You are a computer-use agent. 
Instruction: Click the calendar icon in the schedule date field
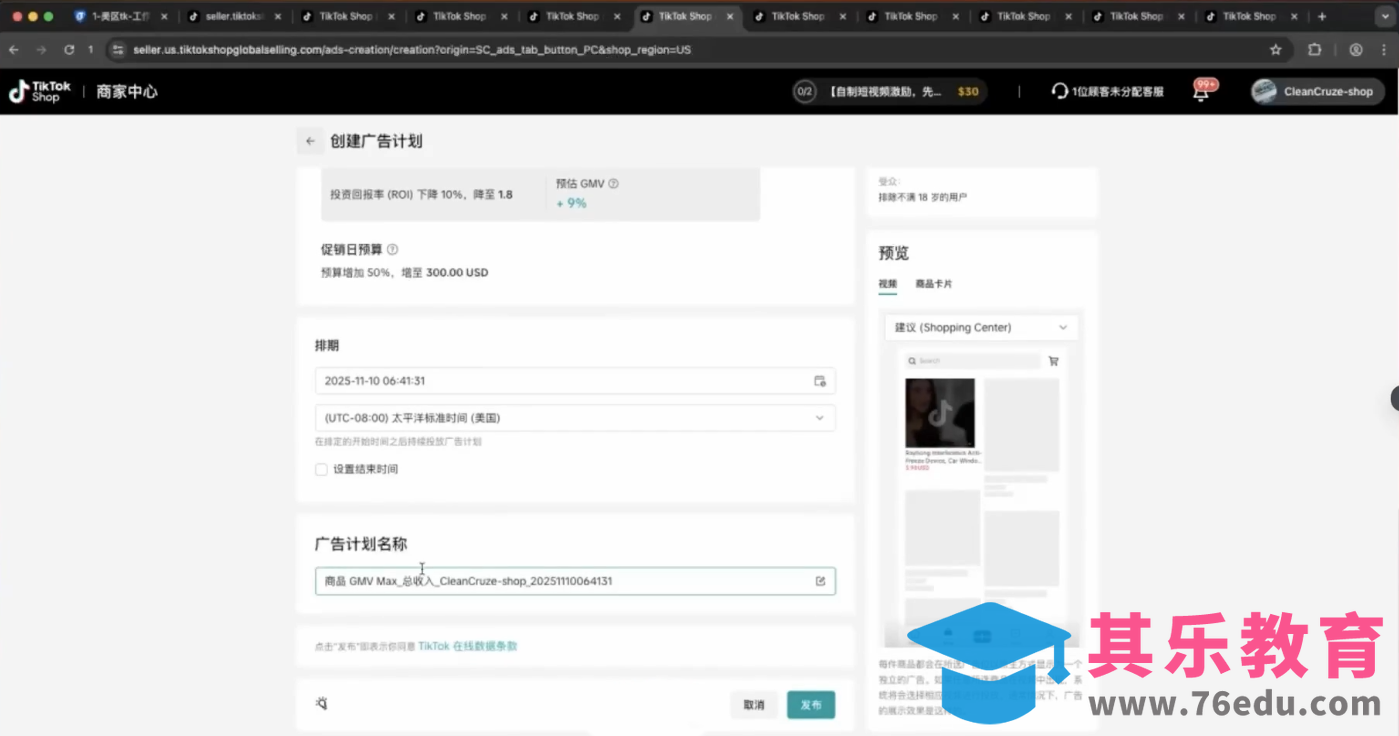[x=820, y=381]
